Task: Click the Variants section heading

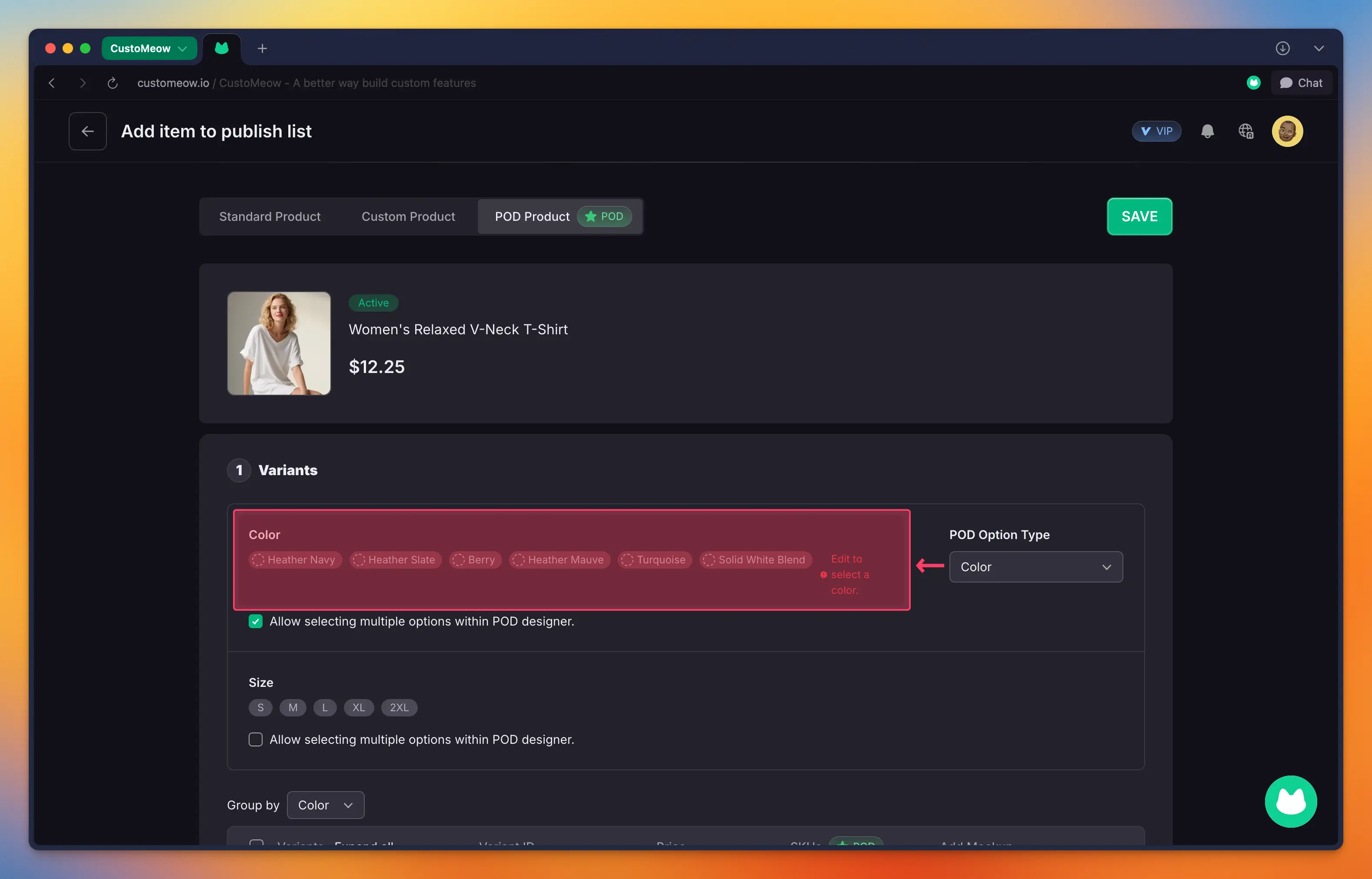Action: coord(288,470)
